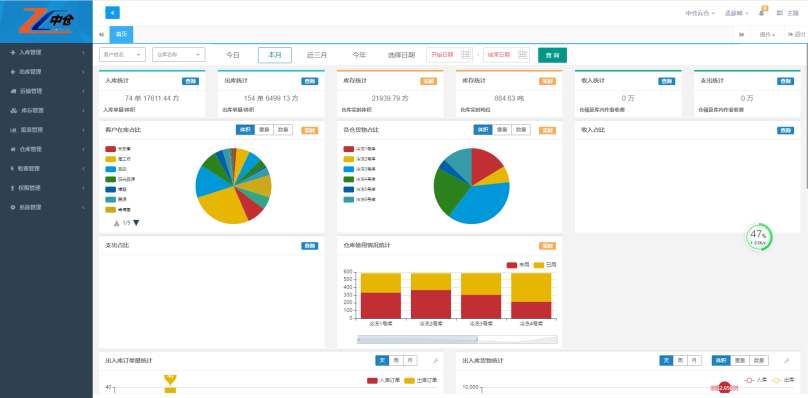Expand 运输管理 using its chevron
Screen dimensions: 808x398
click(83, 91)
